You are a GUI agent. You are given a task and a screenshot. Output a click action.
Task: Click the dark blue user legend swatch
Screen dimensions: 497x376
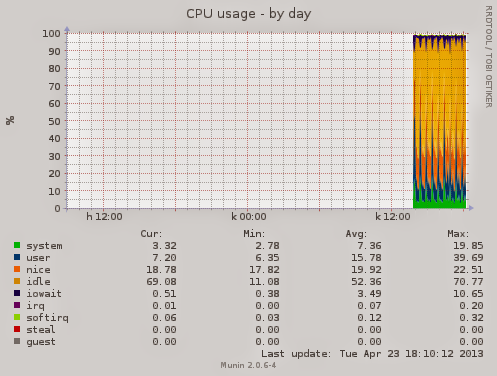17,257
